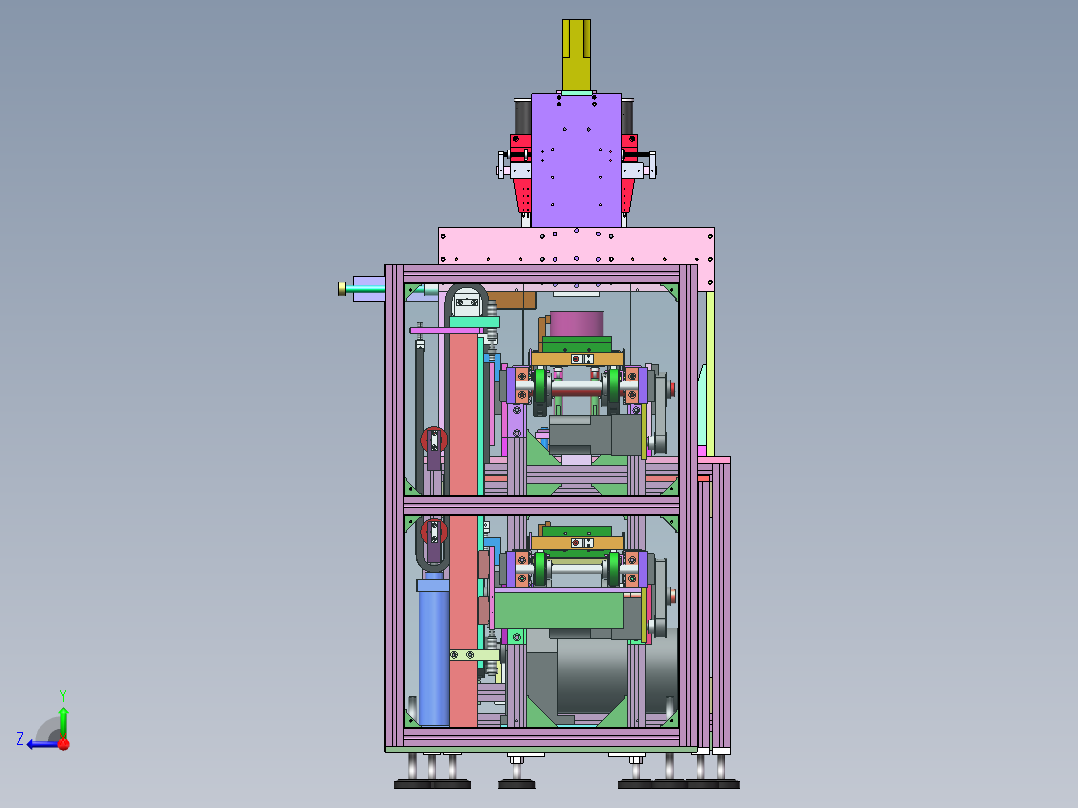The image size is (1078, 808).
Task: Select the lower red circular clamp
Action: coord(434,532)
